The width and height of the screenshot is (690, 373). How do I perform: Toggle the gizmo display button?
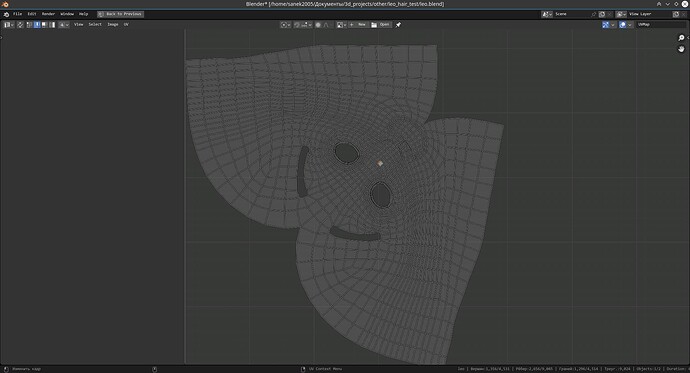pyautogui.click(x=606, y=25)
